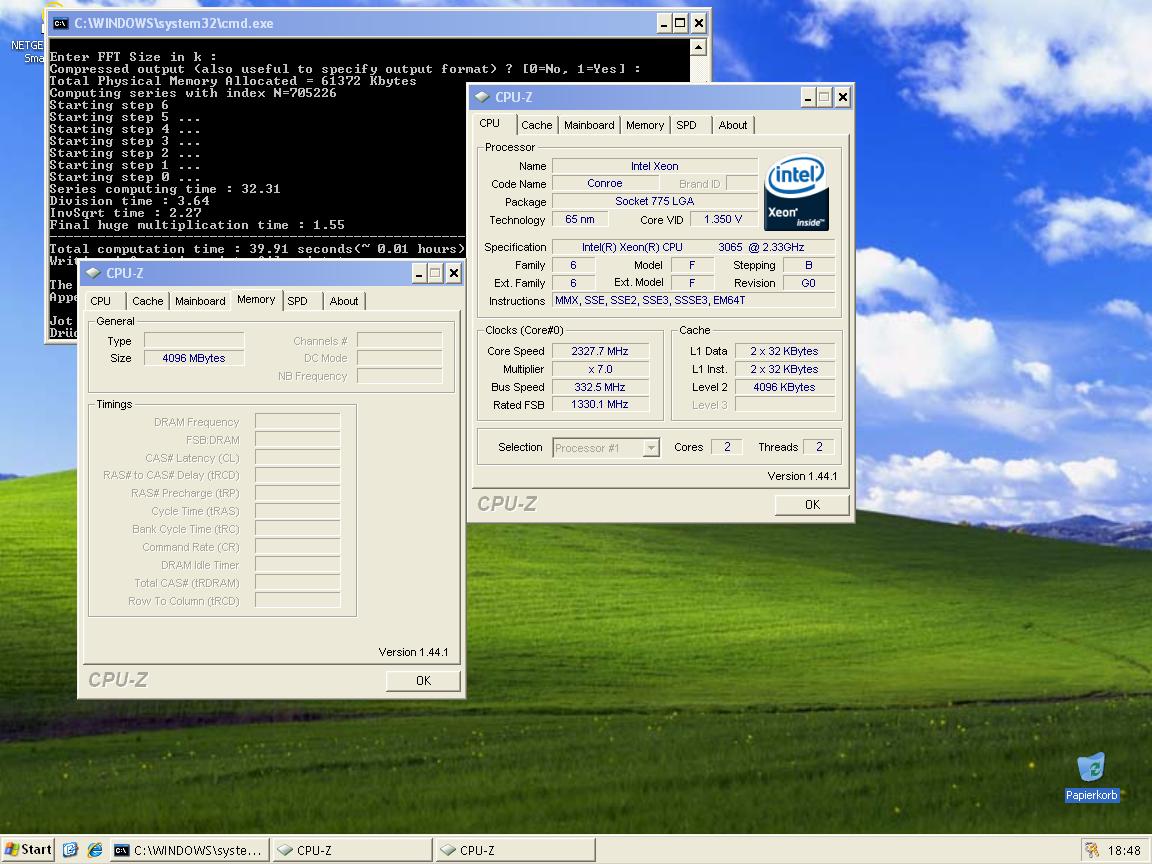The height and width of the screenshot is (864, 1152).
Task: Select the SPD tab in the CPU-Z processor window
Action: 686,125
